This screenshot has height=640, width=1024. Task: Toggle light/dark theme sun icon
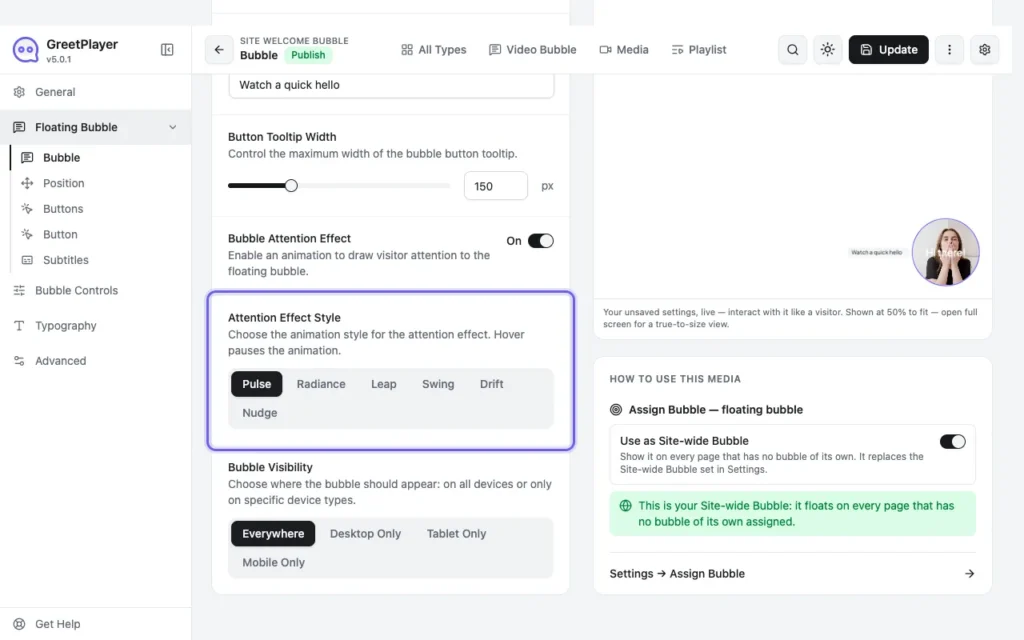pos(827,50)
